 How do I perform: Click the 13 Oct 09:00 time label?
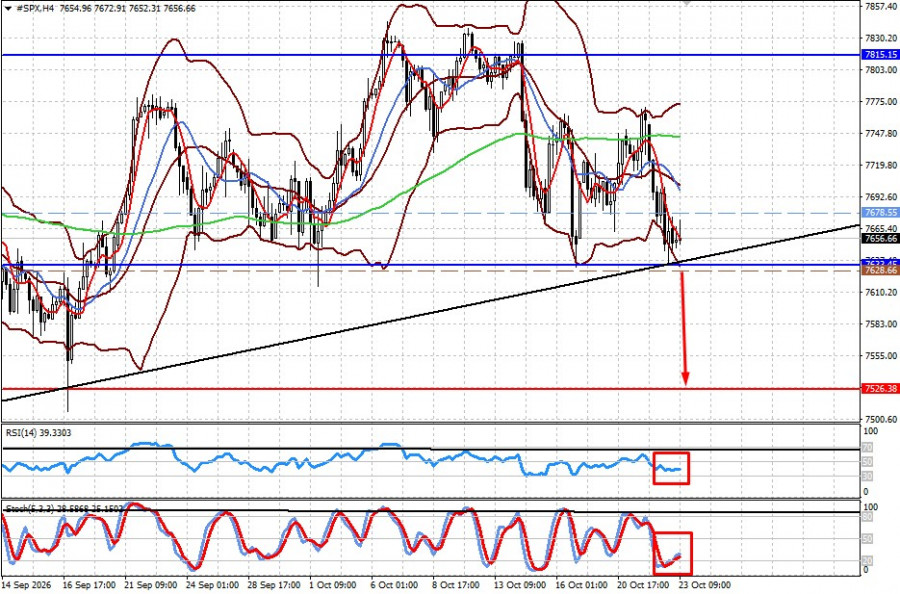point(521,585)
